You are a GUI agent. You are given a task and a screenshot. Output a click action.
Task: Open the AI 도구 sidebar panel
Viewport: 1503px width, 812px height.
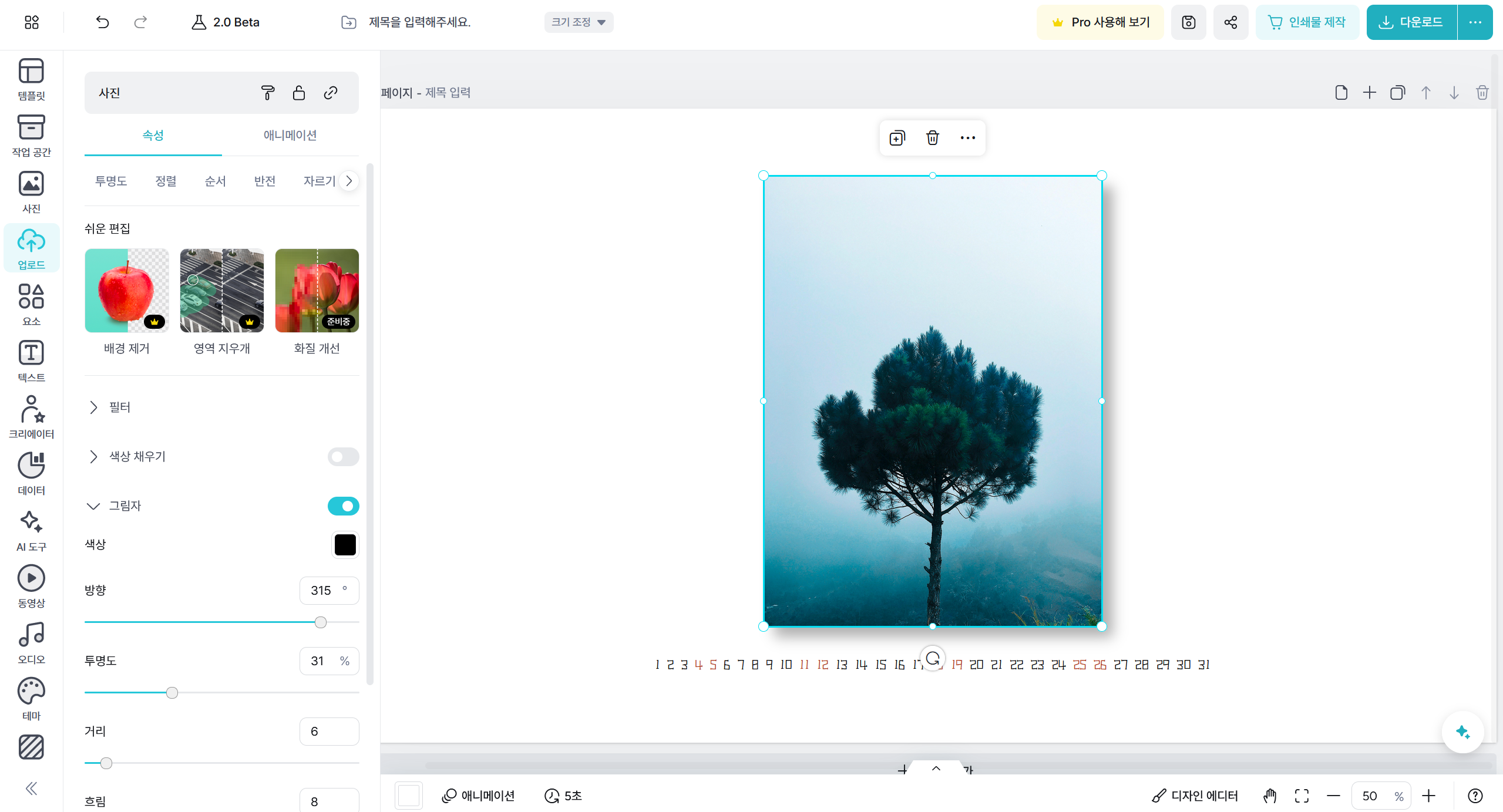pos(31,530)
